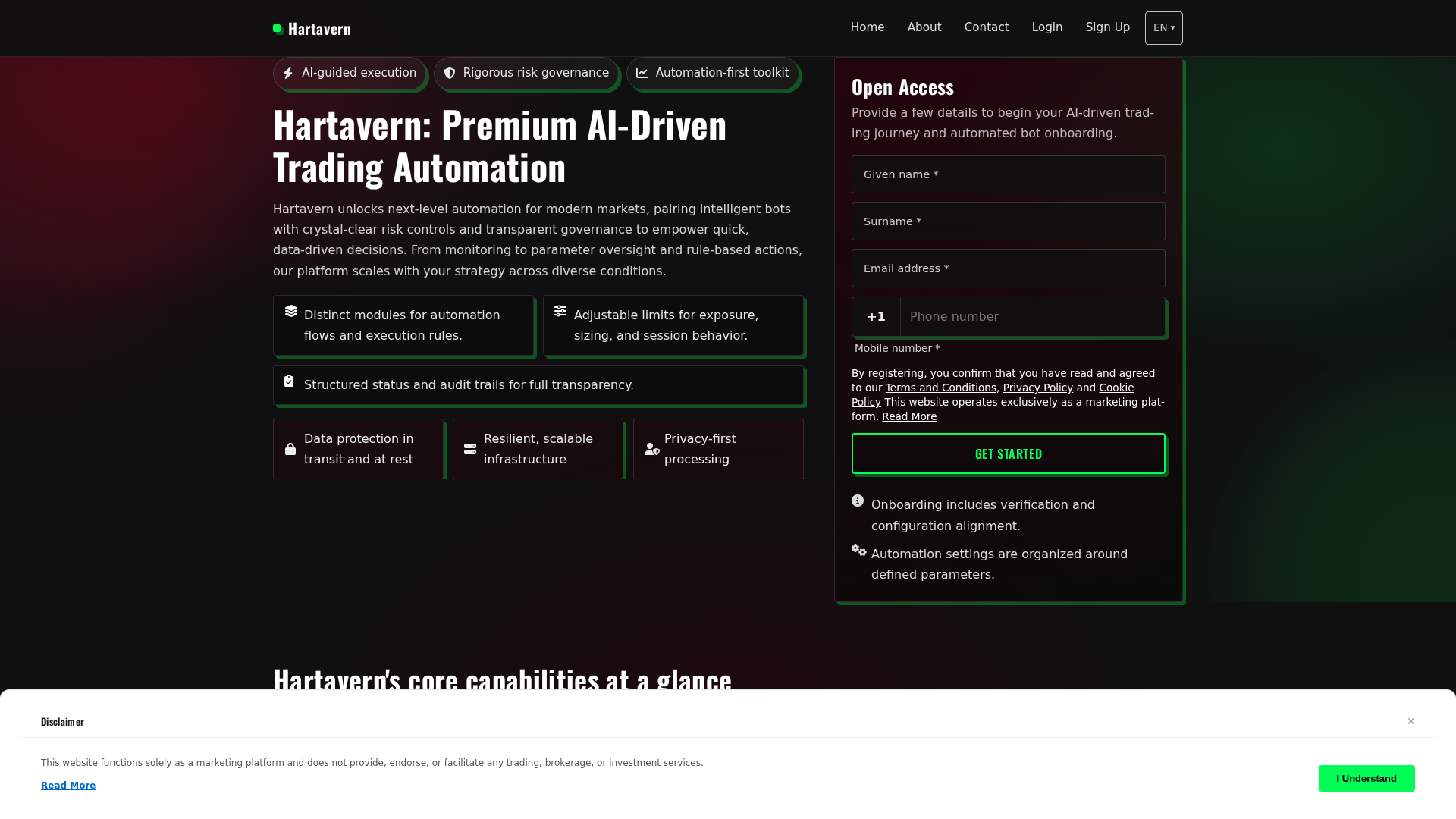The height and width of the screenshot is (819, 1456).
Task: Select the Automation-first toolkit pill
Action: (x=713, y=74)
